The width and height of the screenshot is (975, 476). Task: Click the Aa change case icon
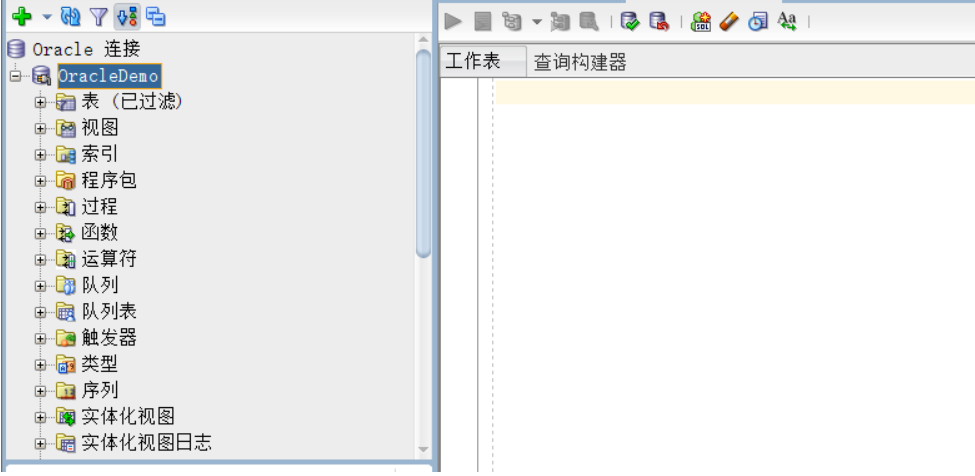click(x=787, y=22)
